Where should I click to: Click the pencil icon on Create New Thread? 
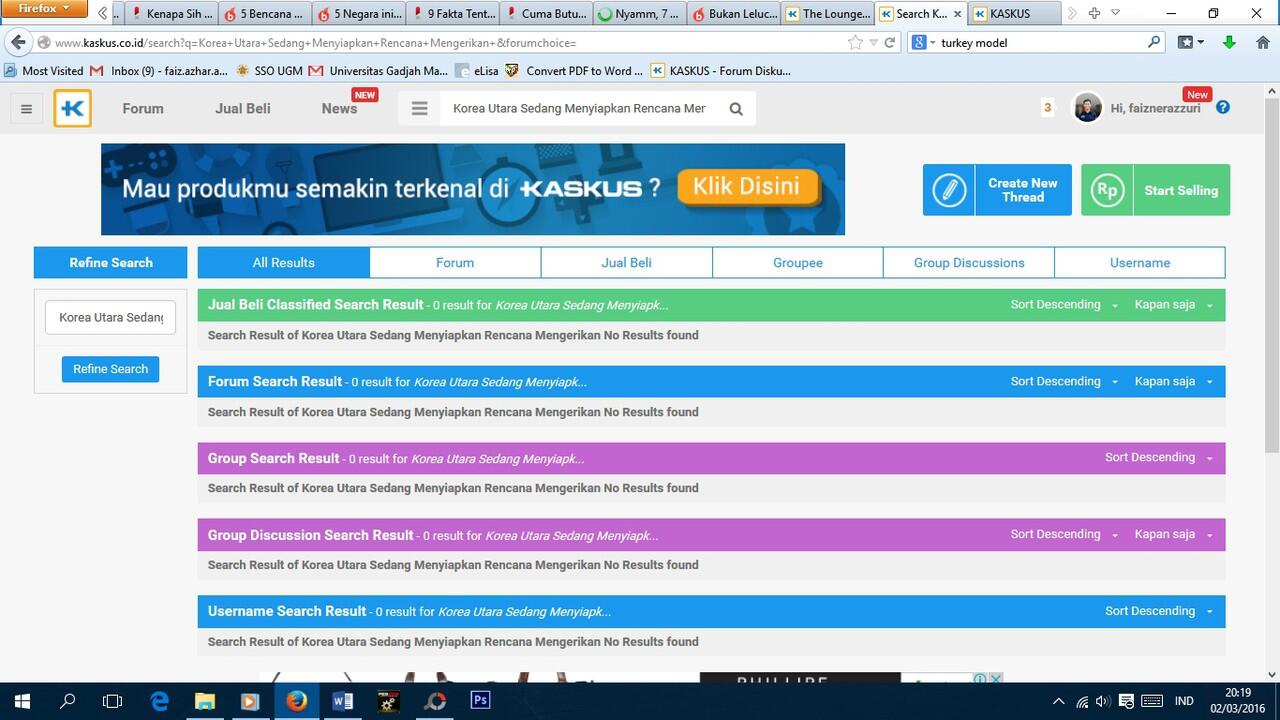coord(949,190)
